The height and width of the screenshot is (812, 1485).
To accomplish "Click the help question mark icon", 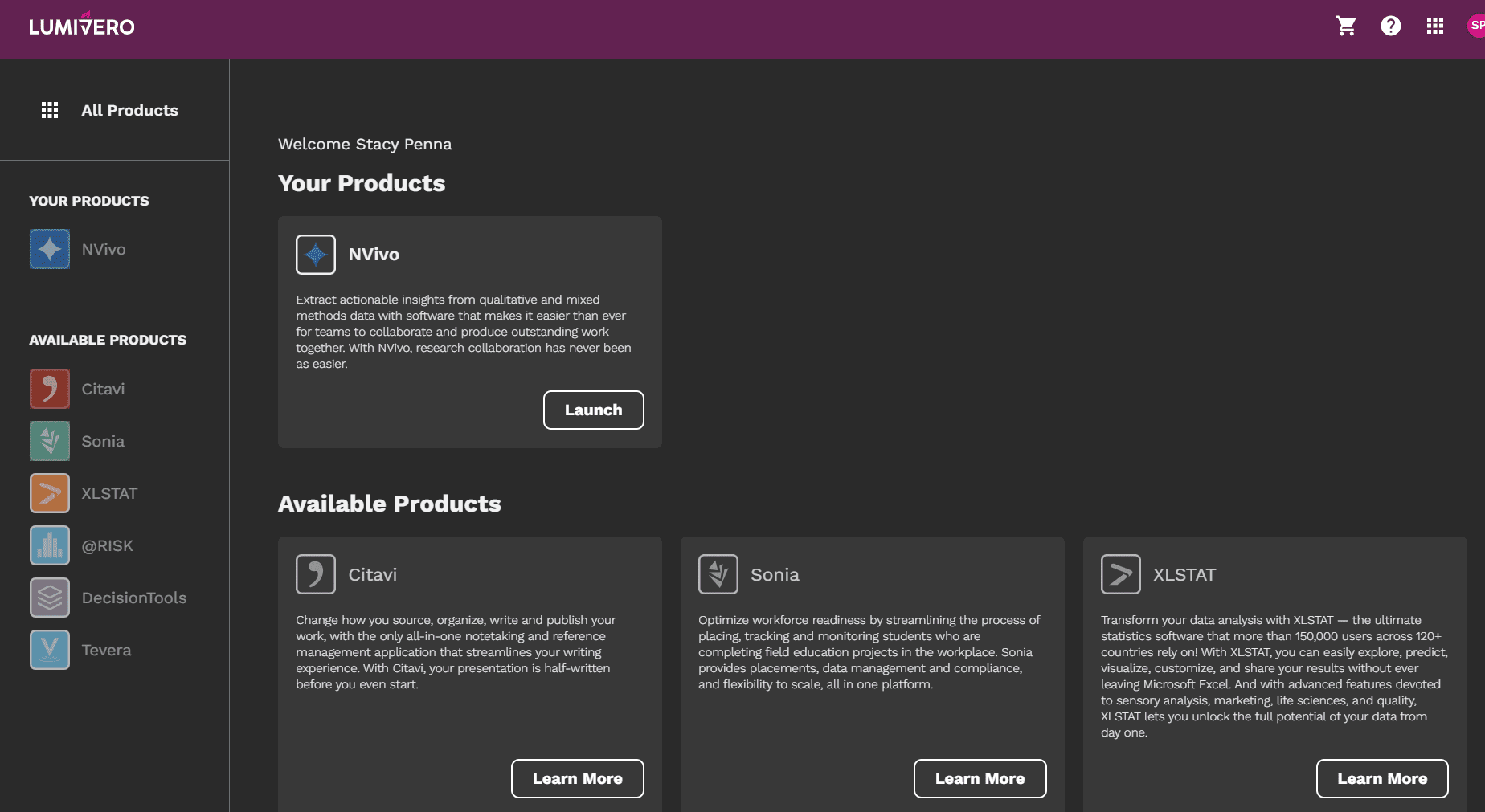I will 1390,27.
